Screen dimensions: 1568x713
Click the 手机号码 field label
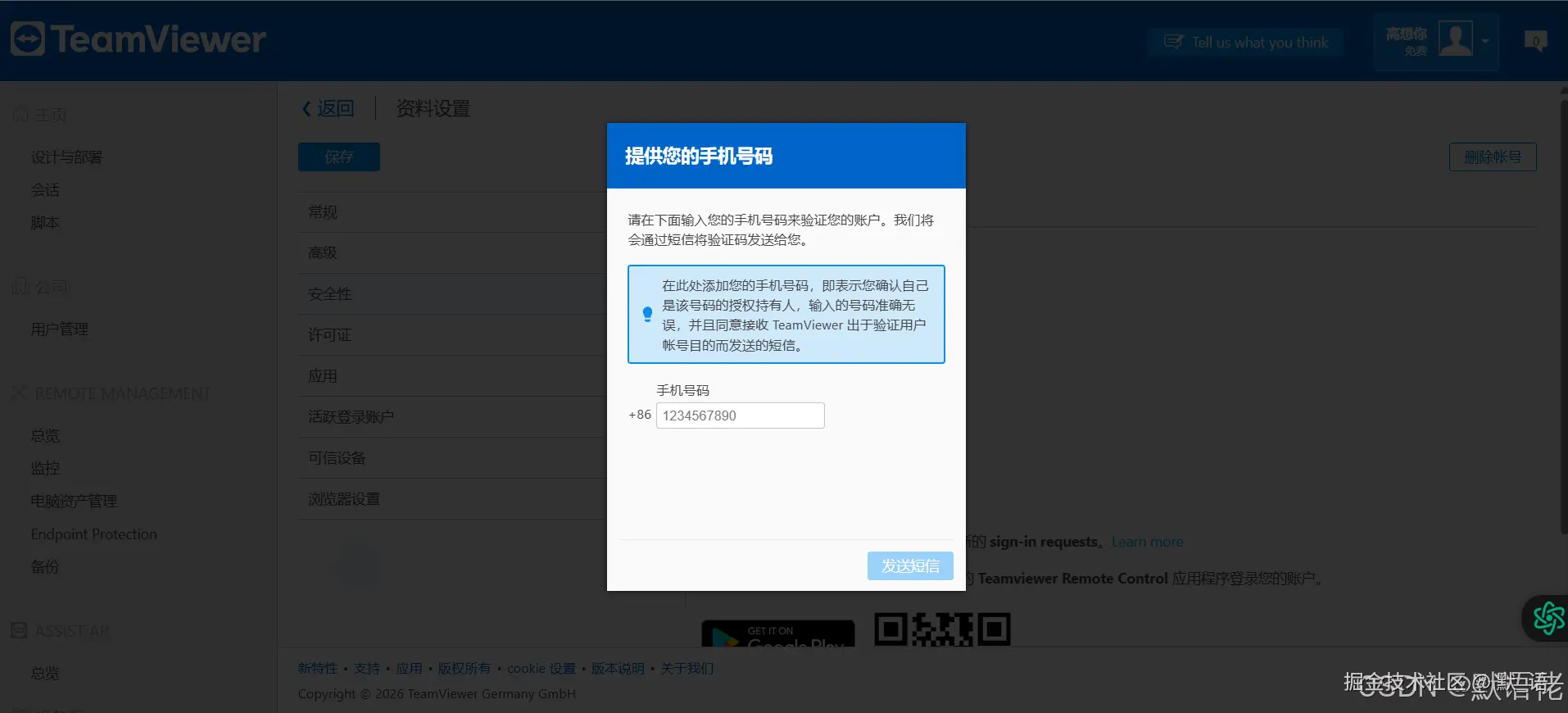683,390
